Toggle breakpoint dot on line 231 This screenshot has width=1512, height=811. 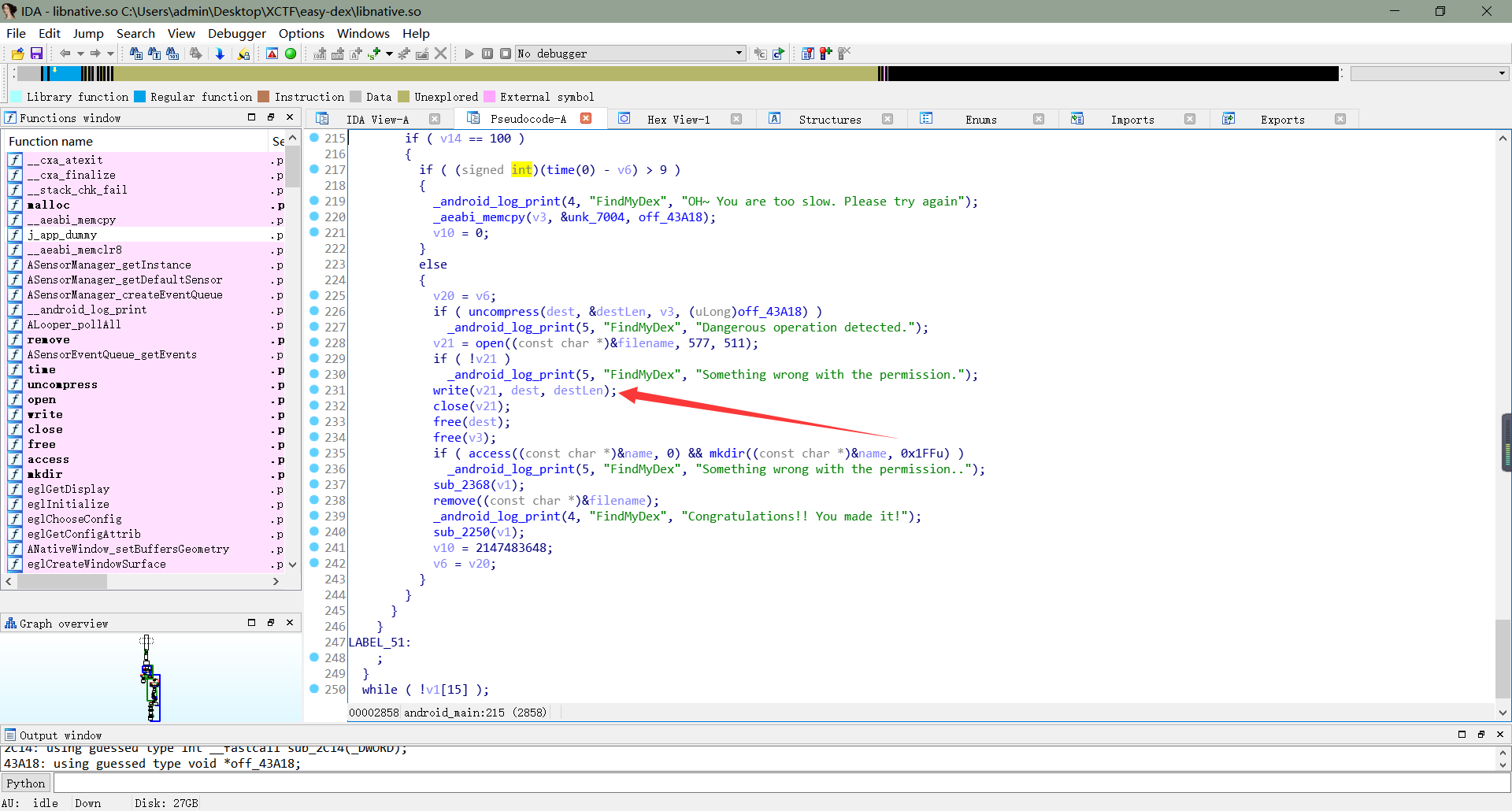pyautogui.click(x=314, y=390)
